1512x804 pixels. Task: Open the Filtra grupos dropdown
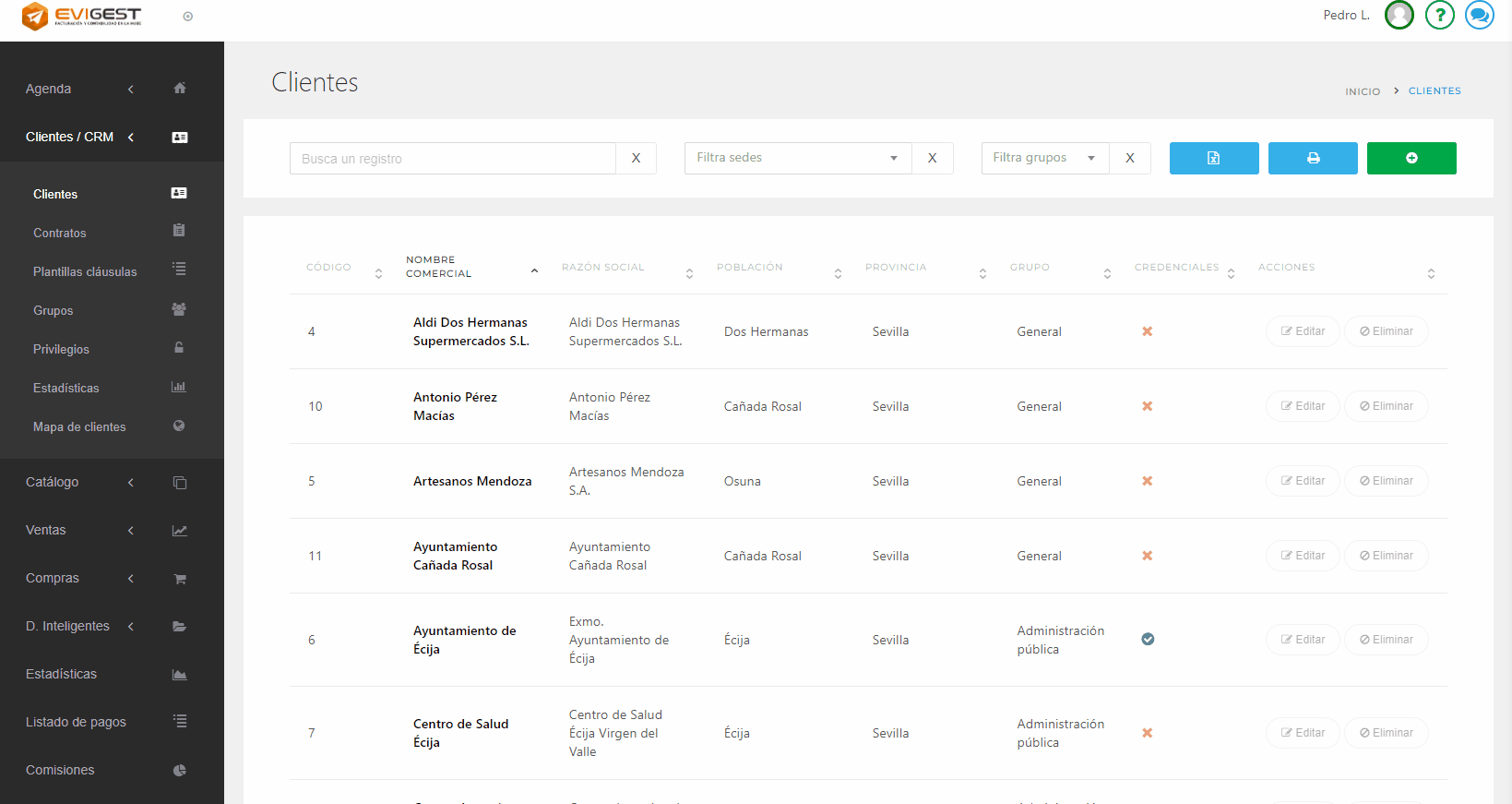(x=1044, y=158)
